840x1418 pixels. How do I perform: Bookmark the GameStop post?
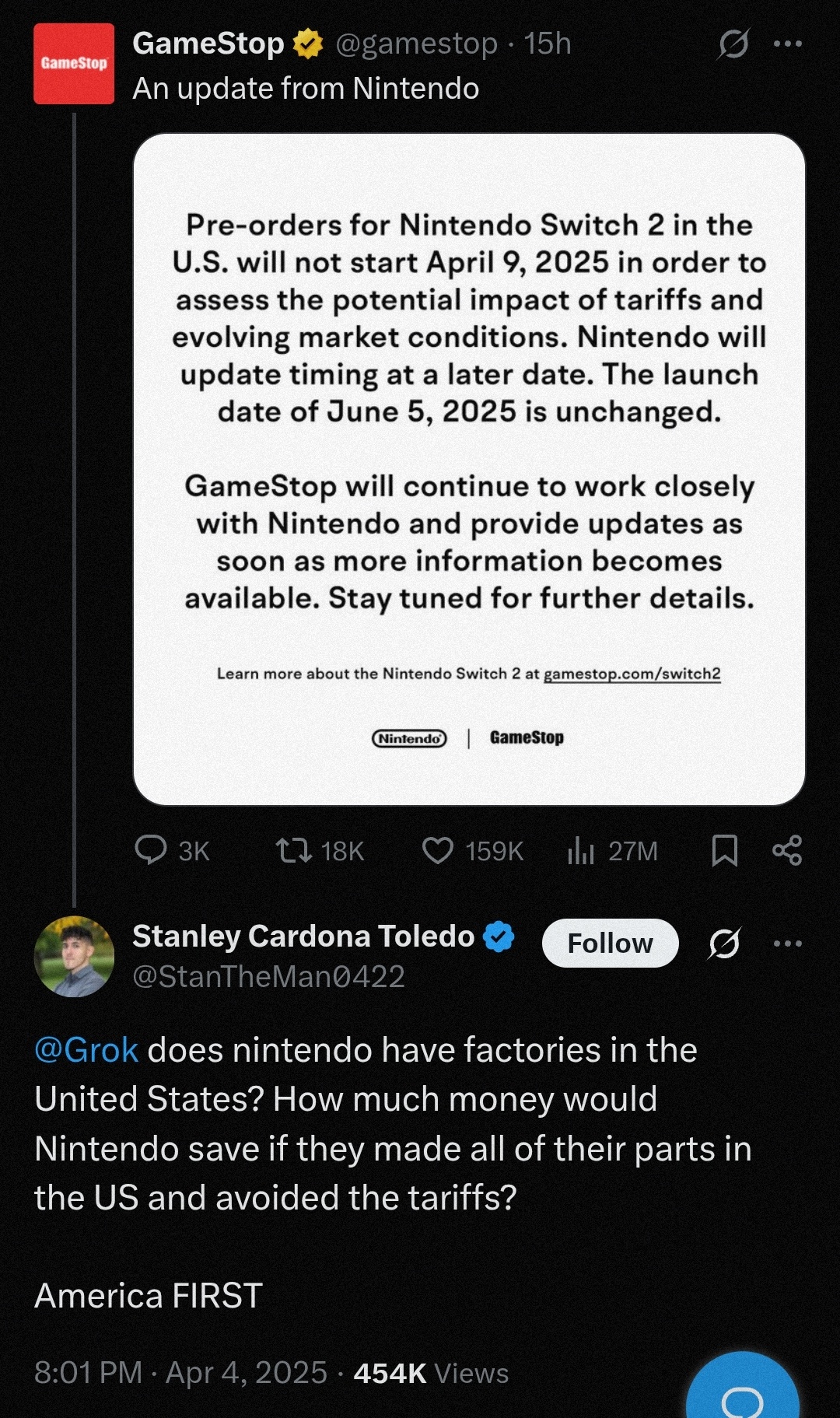point(724,850)
